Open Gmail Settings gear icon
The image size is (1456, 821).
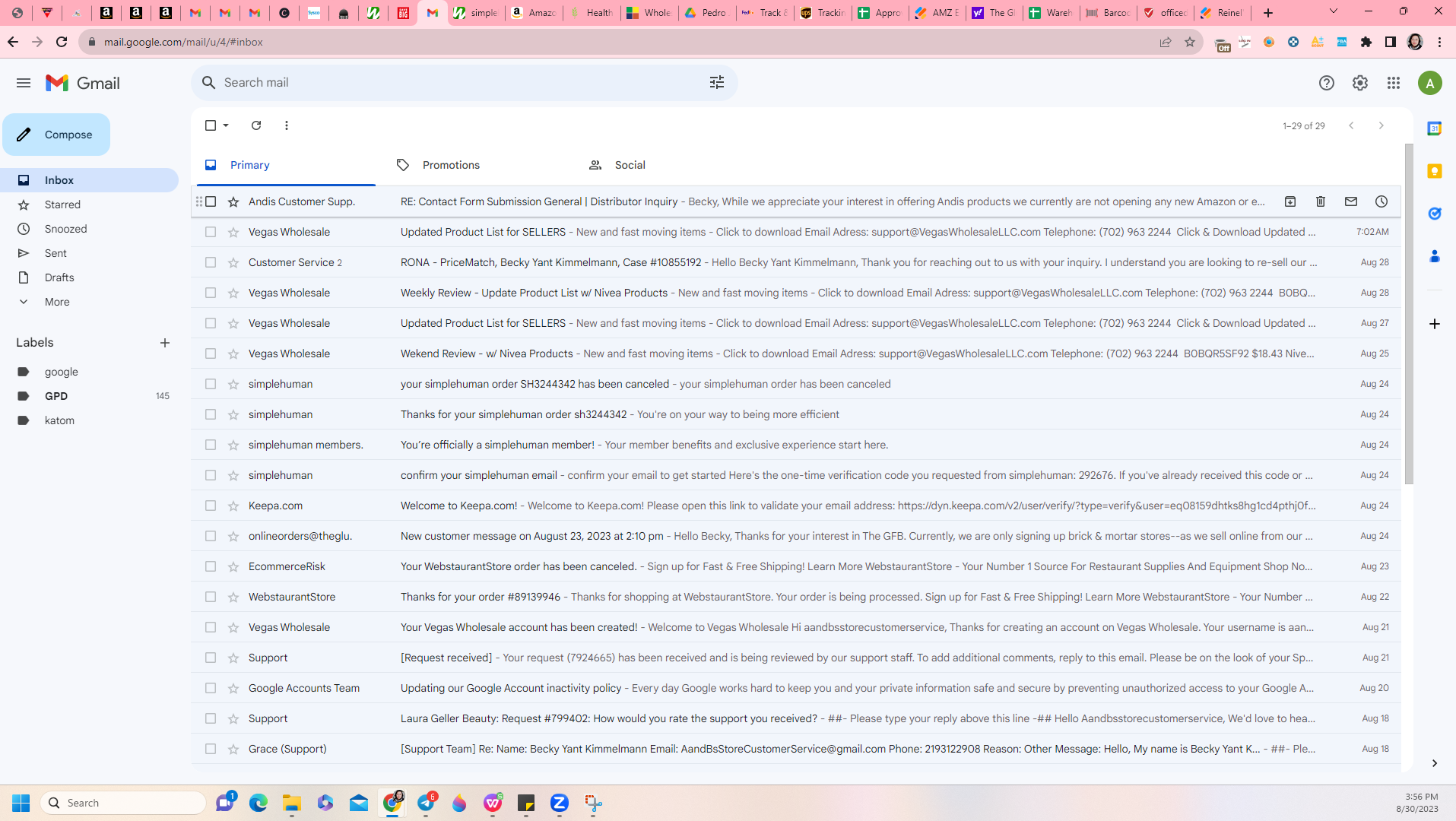[1360, 83]
